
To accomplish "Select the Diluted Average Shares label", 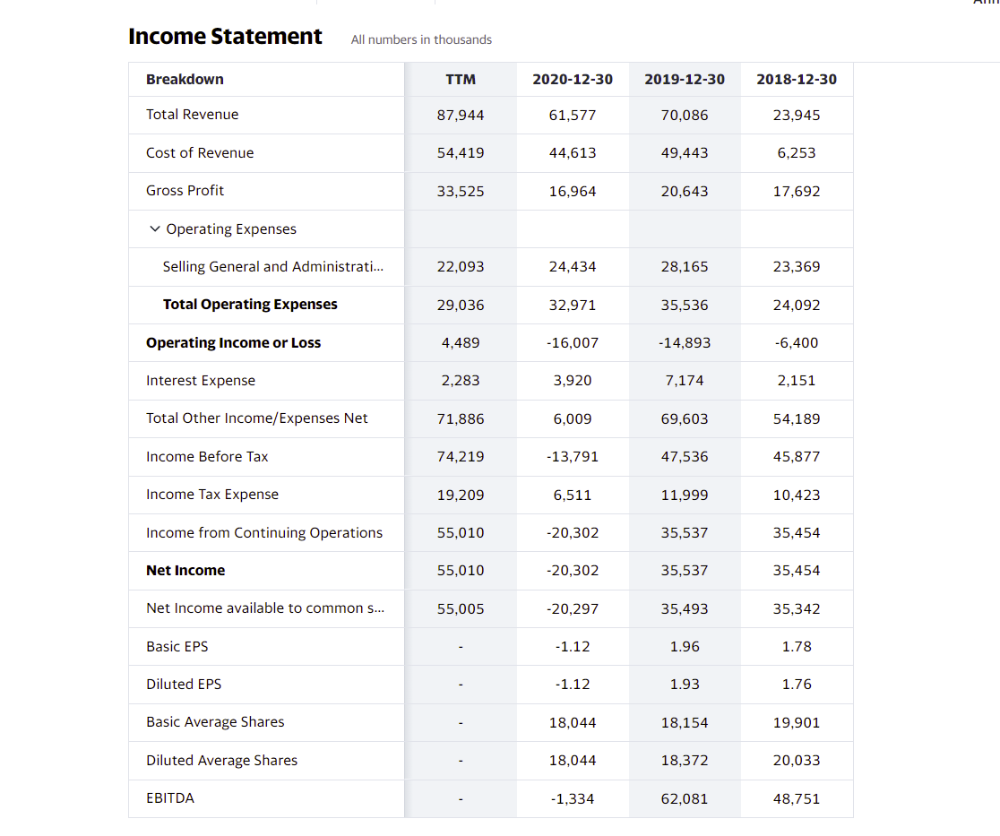I will [222, 760].
